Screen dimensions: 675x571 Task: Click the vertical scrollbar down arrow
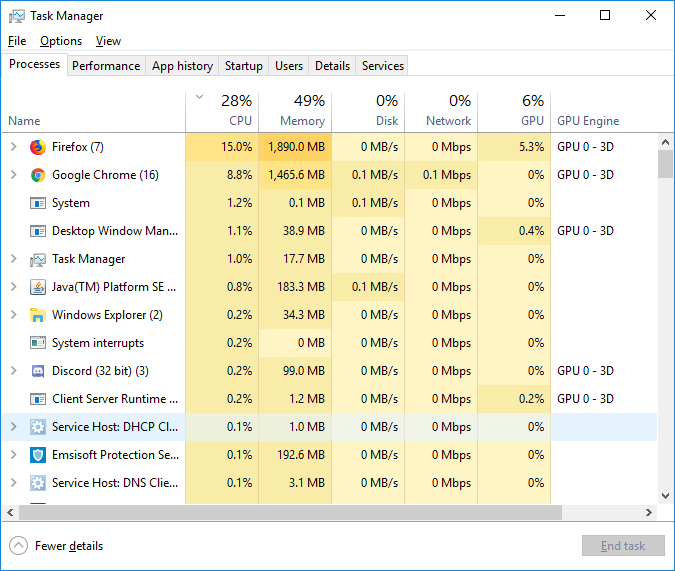[x=665, y=495]
